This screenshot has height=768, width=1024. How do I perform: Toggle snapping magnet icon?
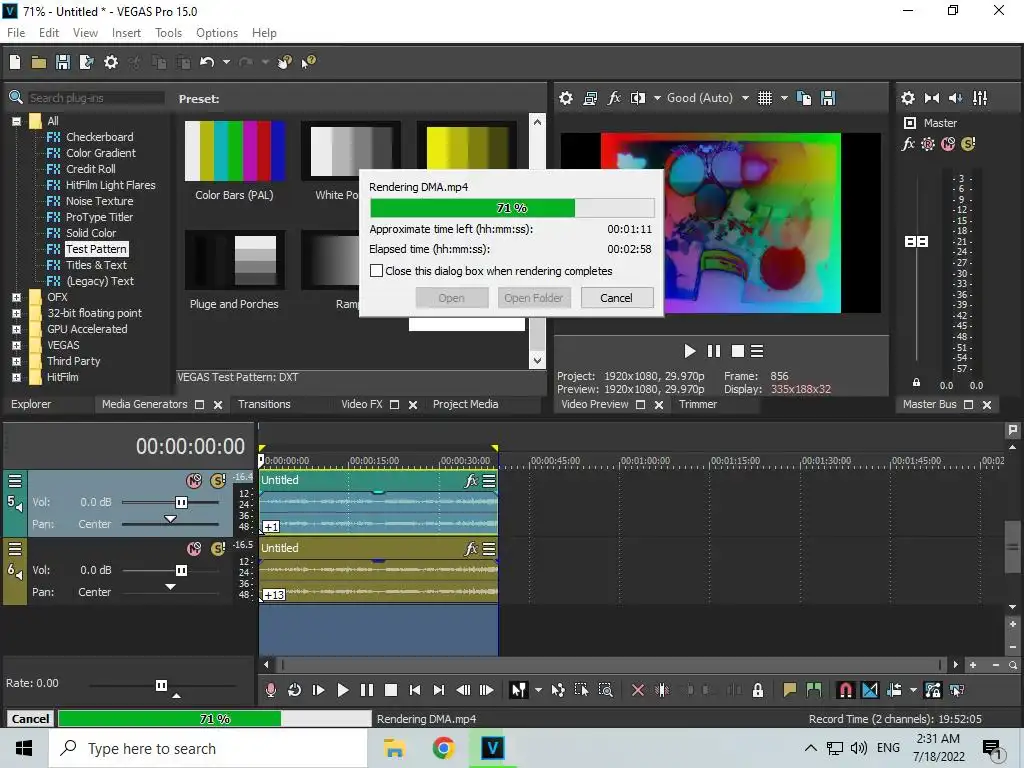(846, 690)
